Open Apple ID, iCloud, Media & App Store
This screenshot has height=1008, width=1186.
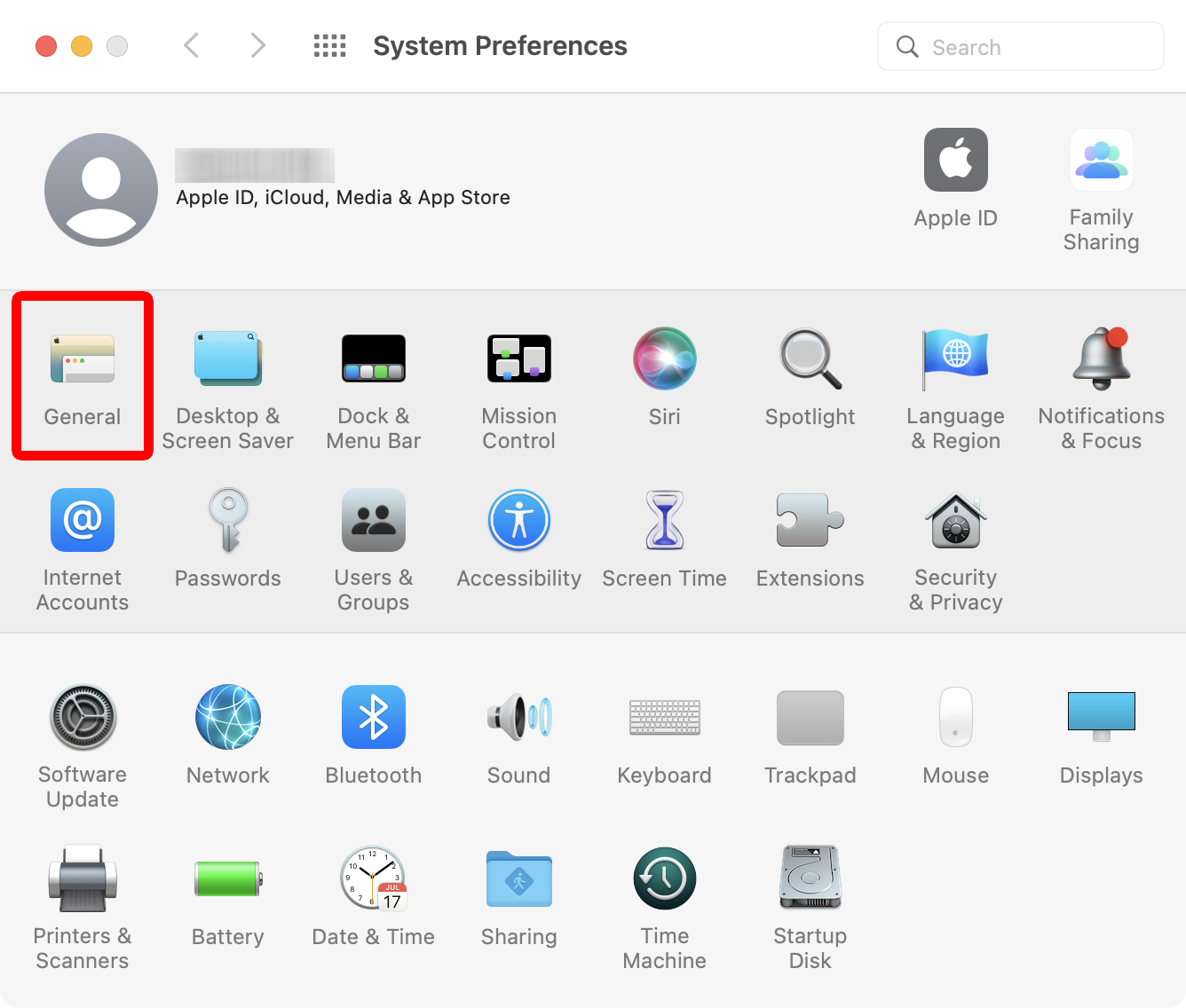[x=343, y=197]
